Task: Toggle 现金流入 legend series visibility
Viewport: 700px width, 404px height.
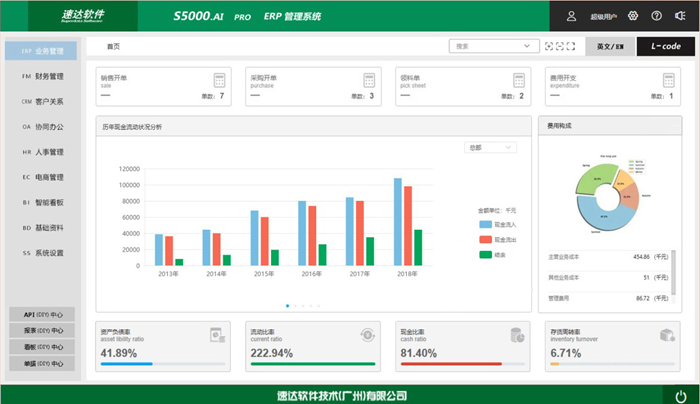Action: (486, 225)
